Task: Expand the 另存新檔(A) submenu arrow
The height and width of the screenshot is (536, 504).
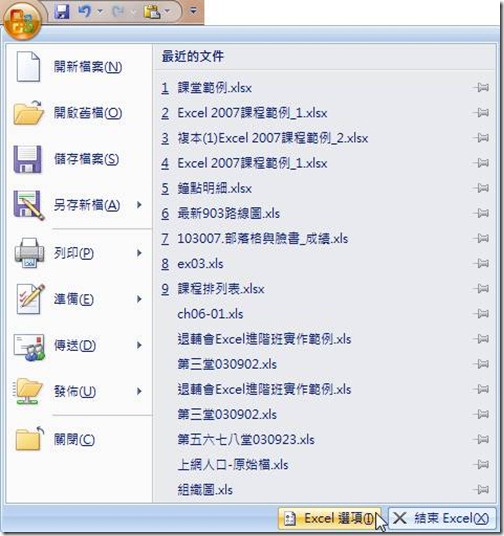Action: coord(139,205)
